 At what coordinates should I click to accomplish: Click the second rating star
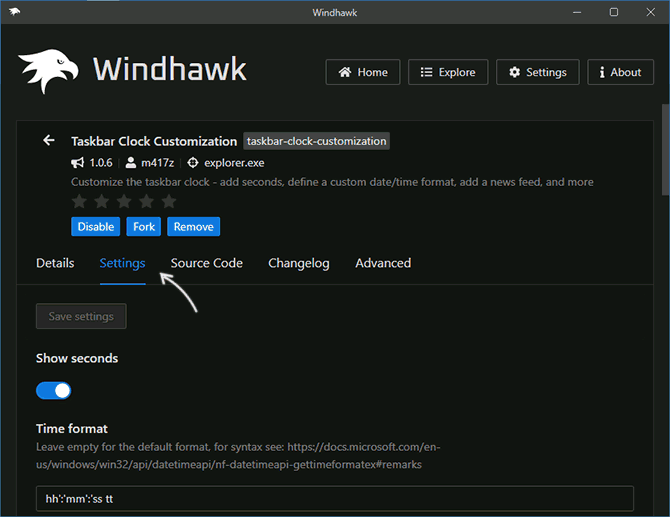click(102, 201)
